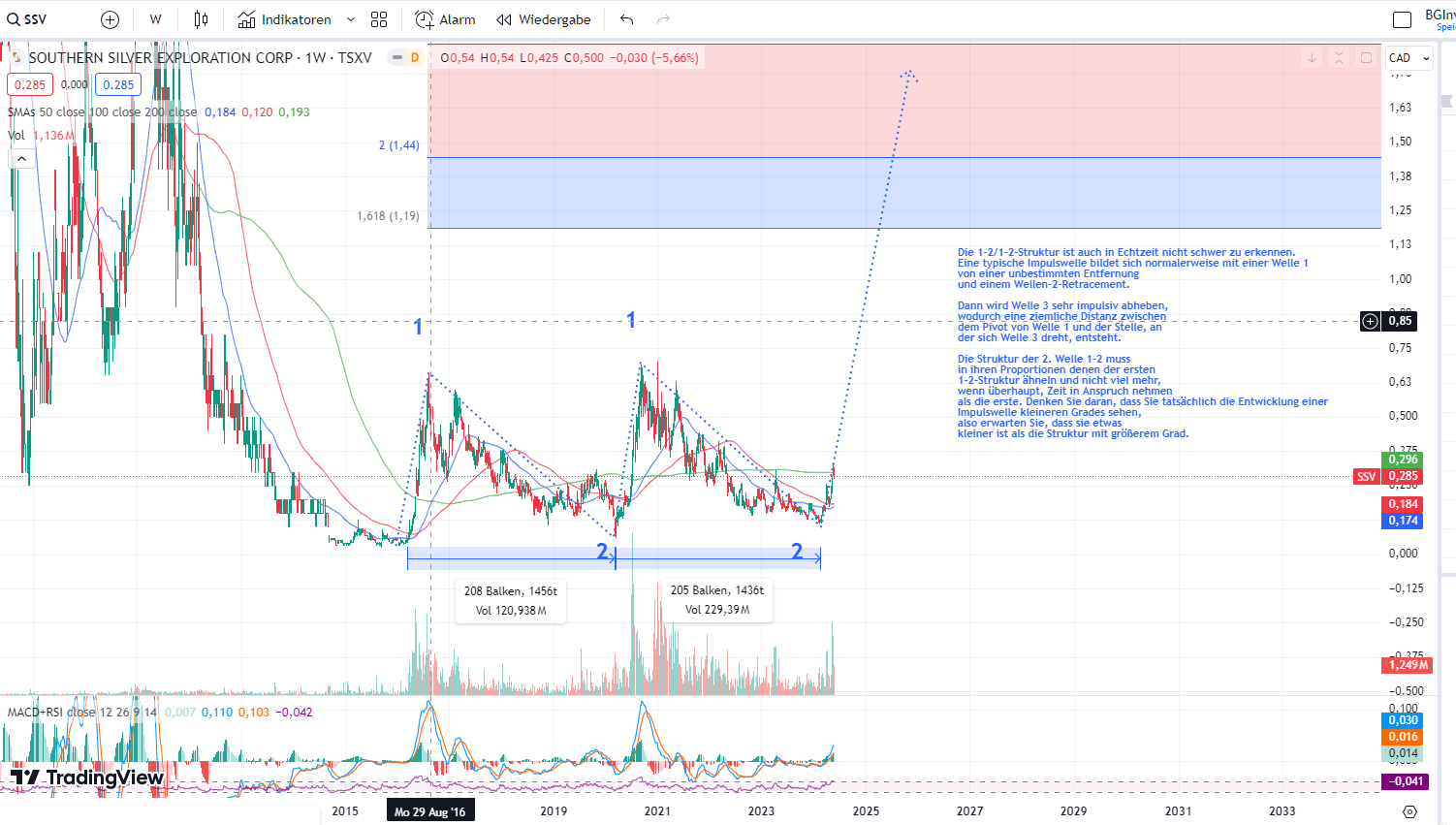The height and width of the screenshot is (825, 1456).
Task: Open the SSV symbol search
Action: pyautogui.click(x=28, y=19)
